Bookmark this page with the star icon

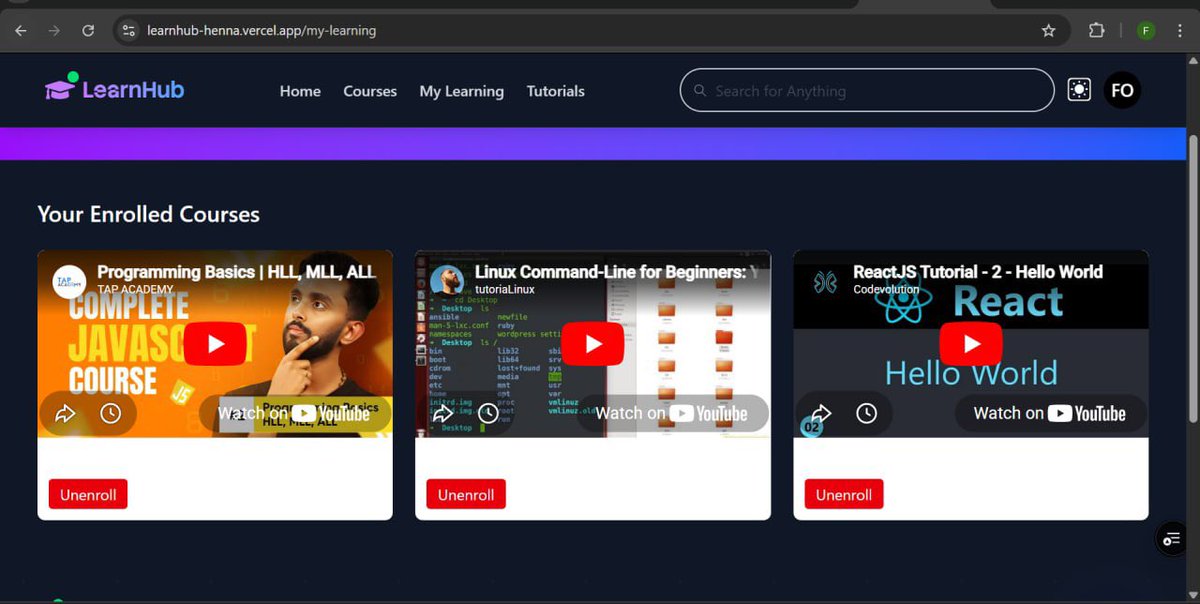coord(1048,31)
